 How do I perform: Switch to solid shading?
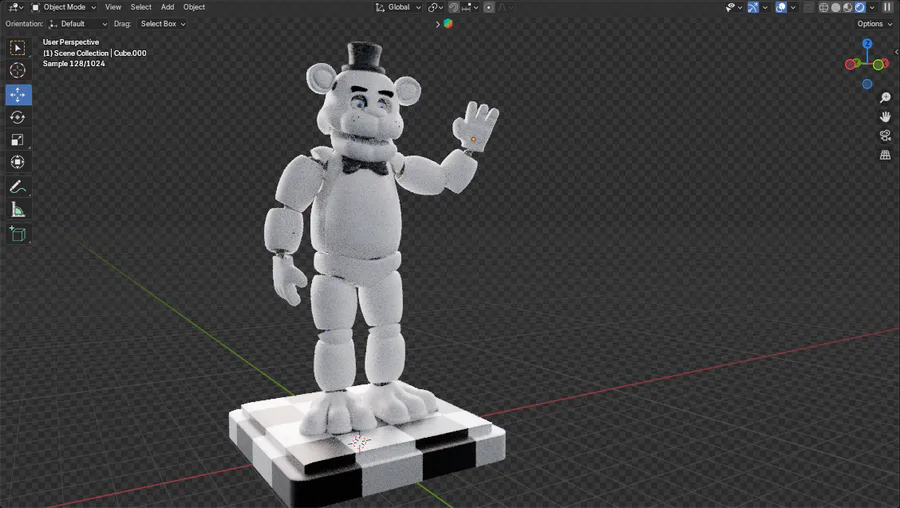[x=836, y=7]
